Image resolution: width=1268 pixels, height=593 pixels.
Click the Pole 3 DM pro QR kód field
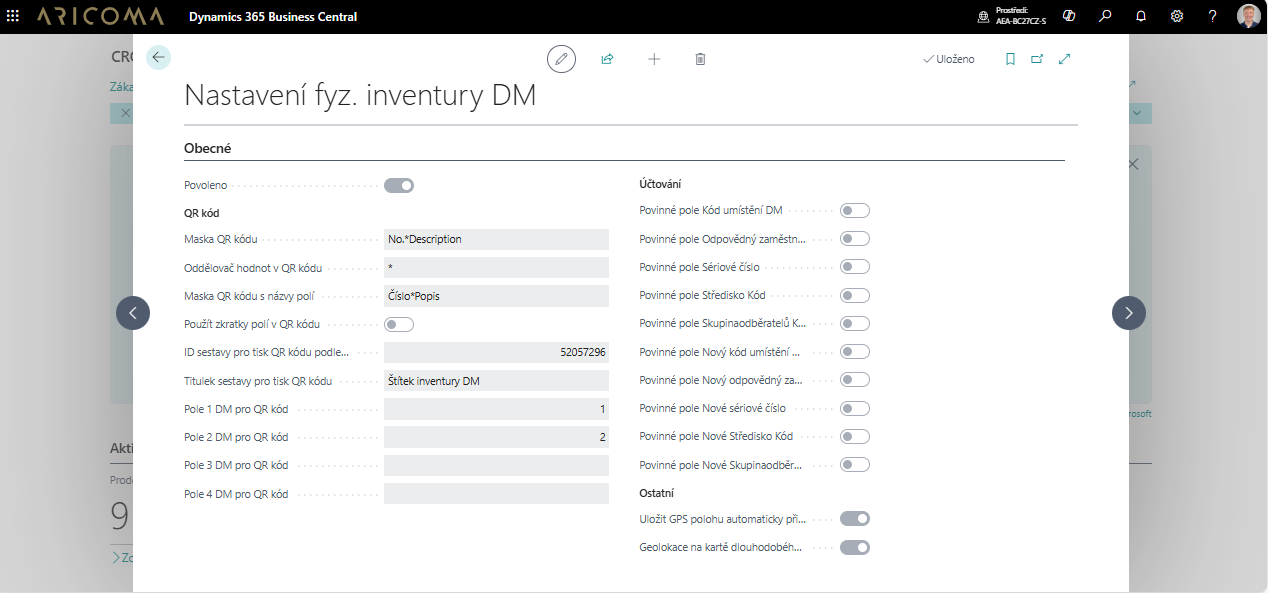[x=496, y=465]
